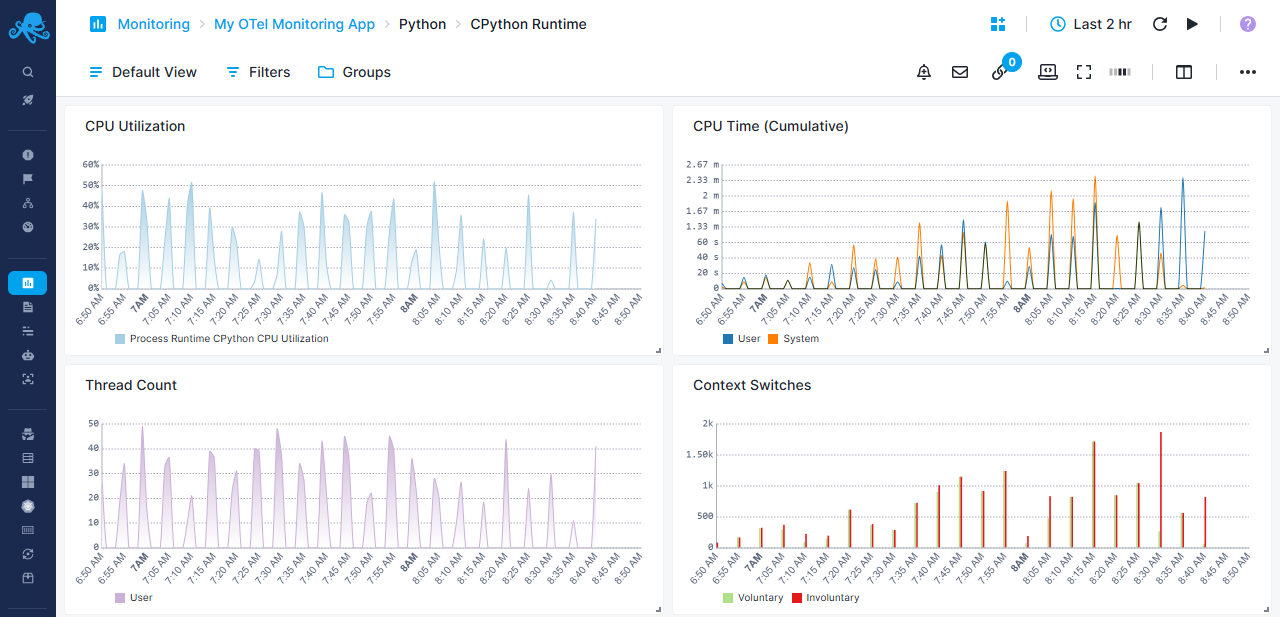
Task: Enter fullscreen using the brackets icon
Action: [1084, 71]
